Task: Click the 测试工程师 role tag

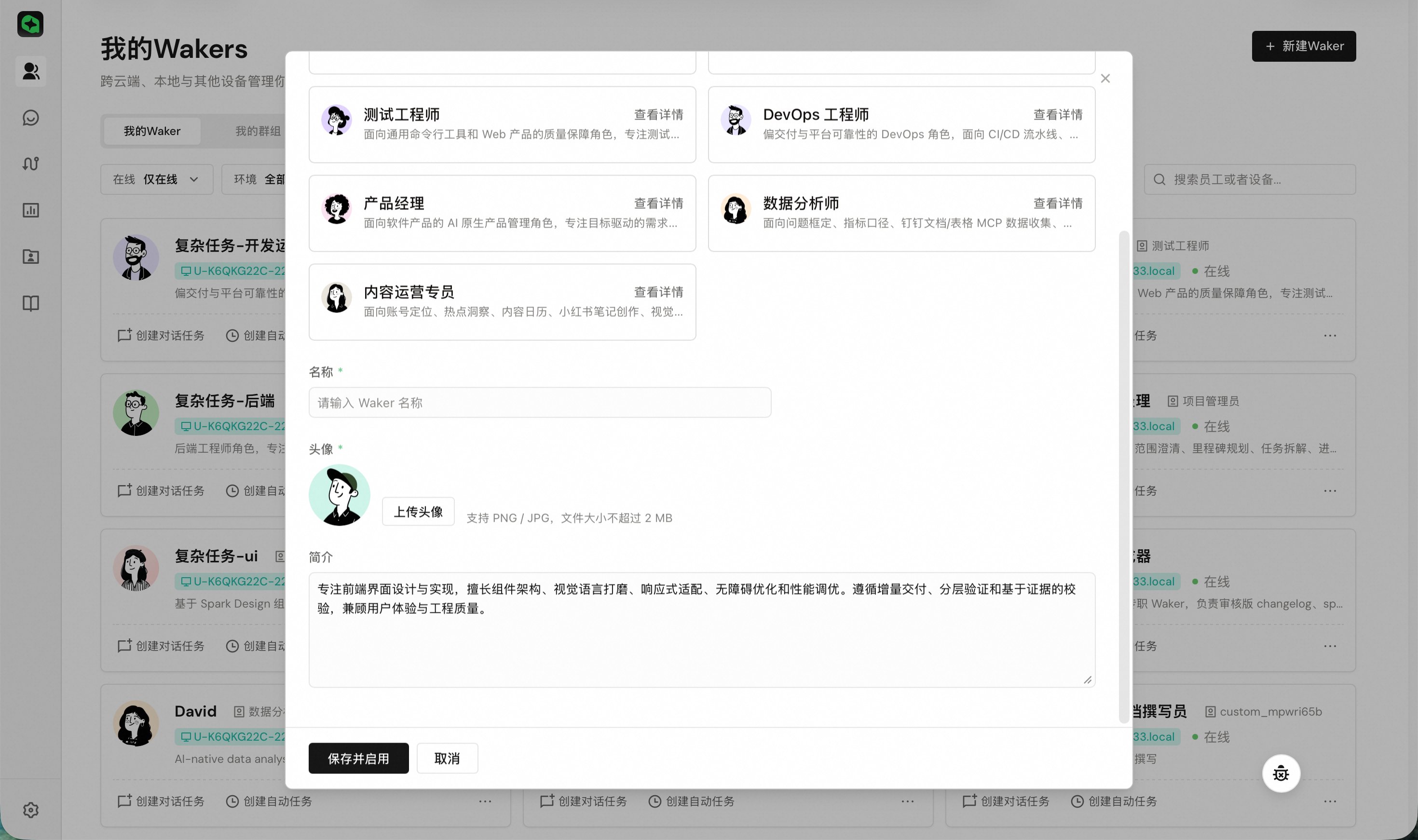Action: 1173,246
